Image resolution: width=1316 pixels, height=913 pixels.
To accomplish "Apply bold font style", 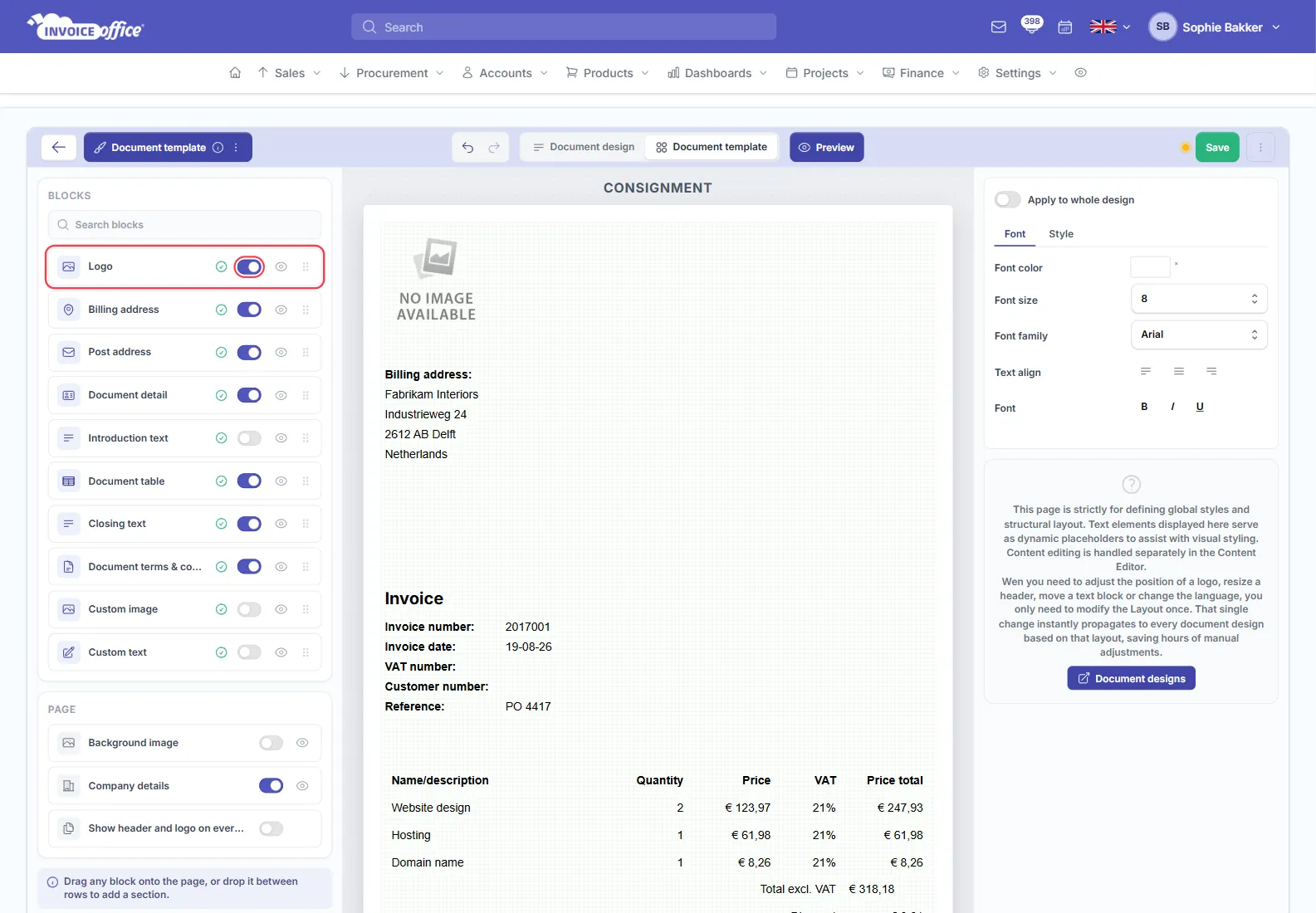I will pyautogui.click(x=1144, y=407).
